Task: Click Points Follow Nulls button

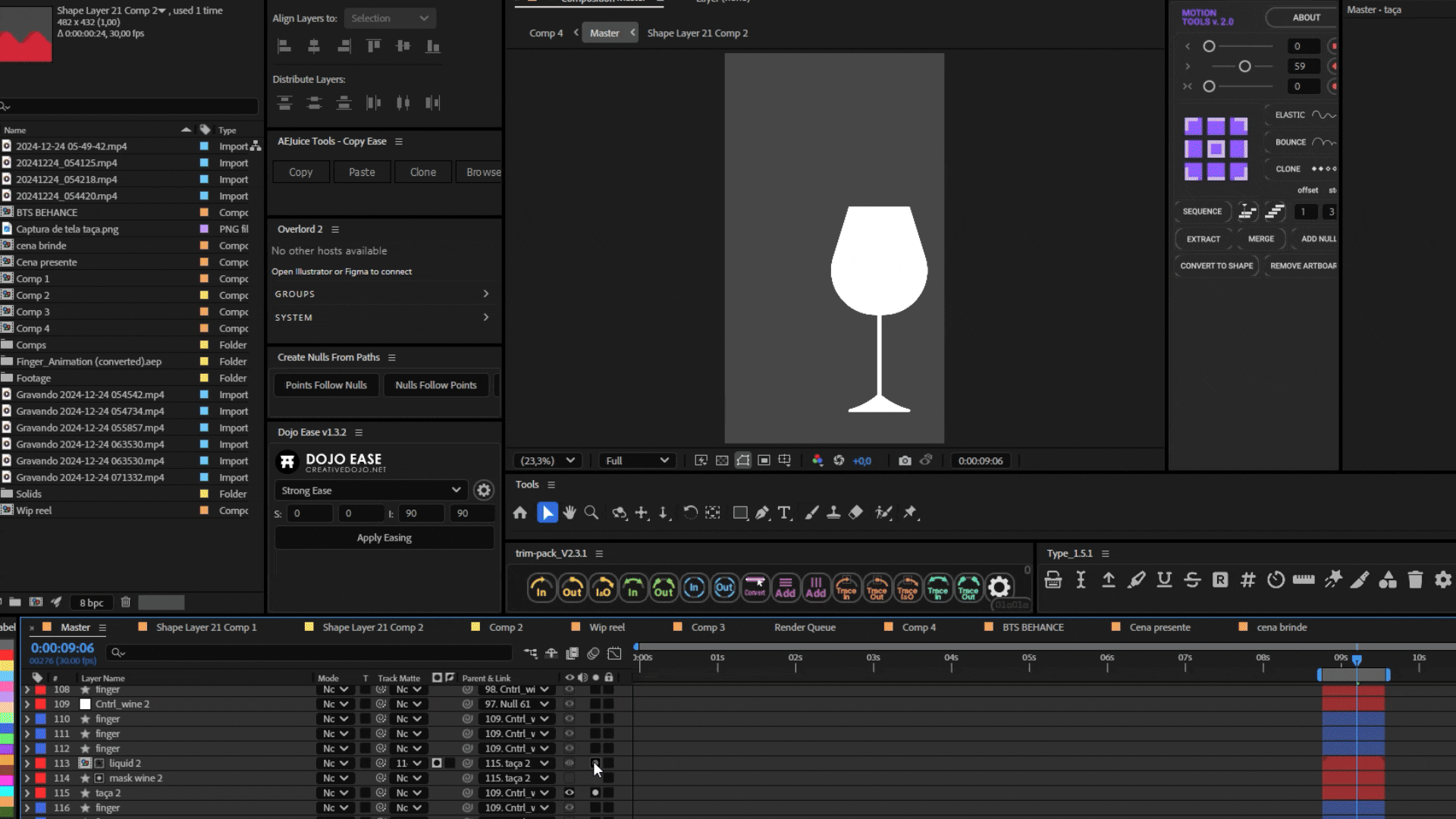Action: [326, 385]
